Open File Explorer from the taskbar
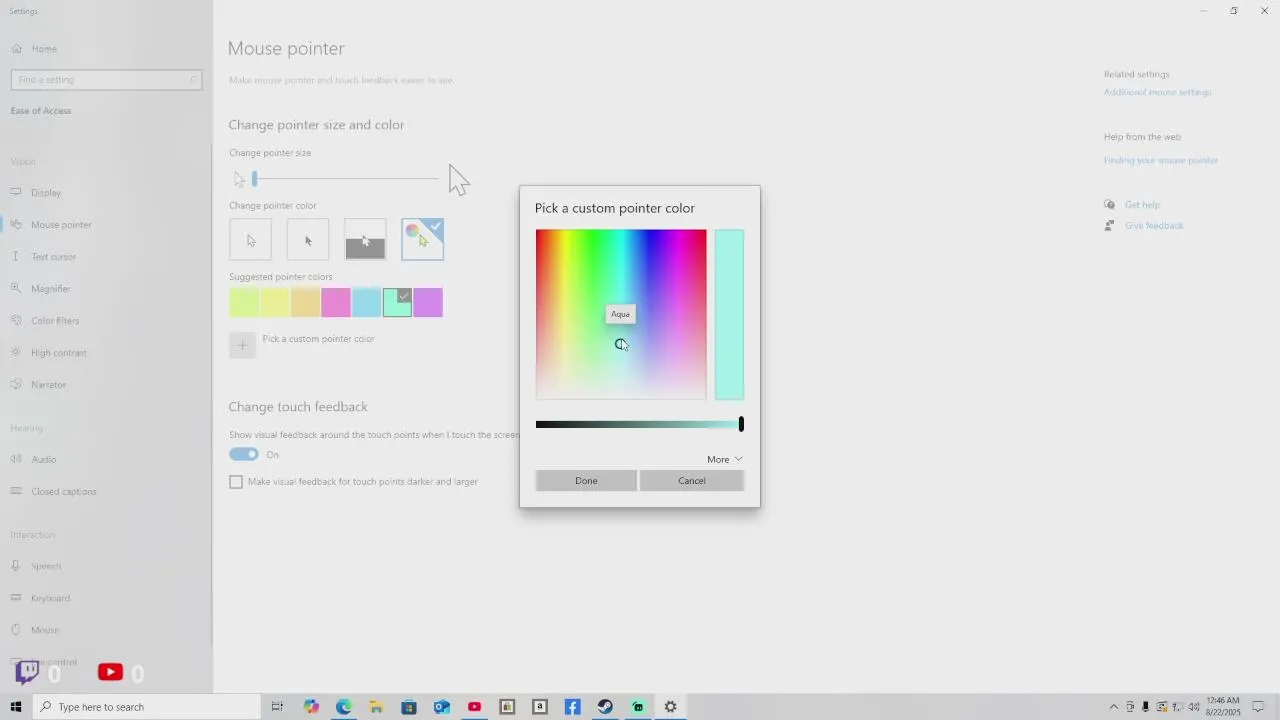Screen dimensions: 1280x720 click(376, 707)
